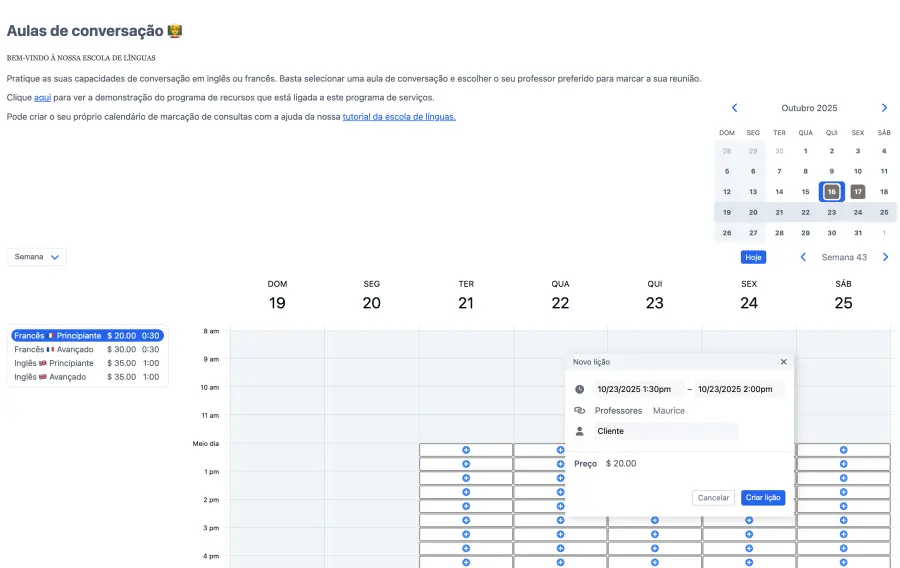Screen dimensions: 900x568
Task: Go to next month after Outubro 2025
Action: coord(884,108)
